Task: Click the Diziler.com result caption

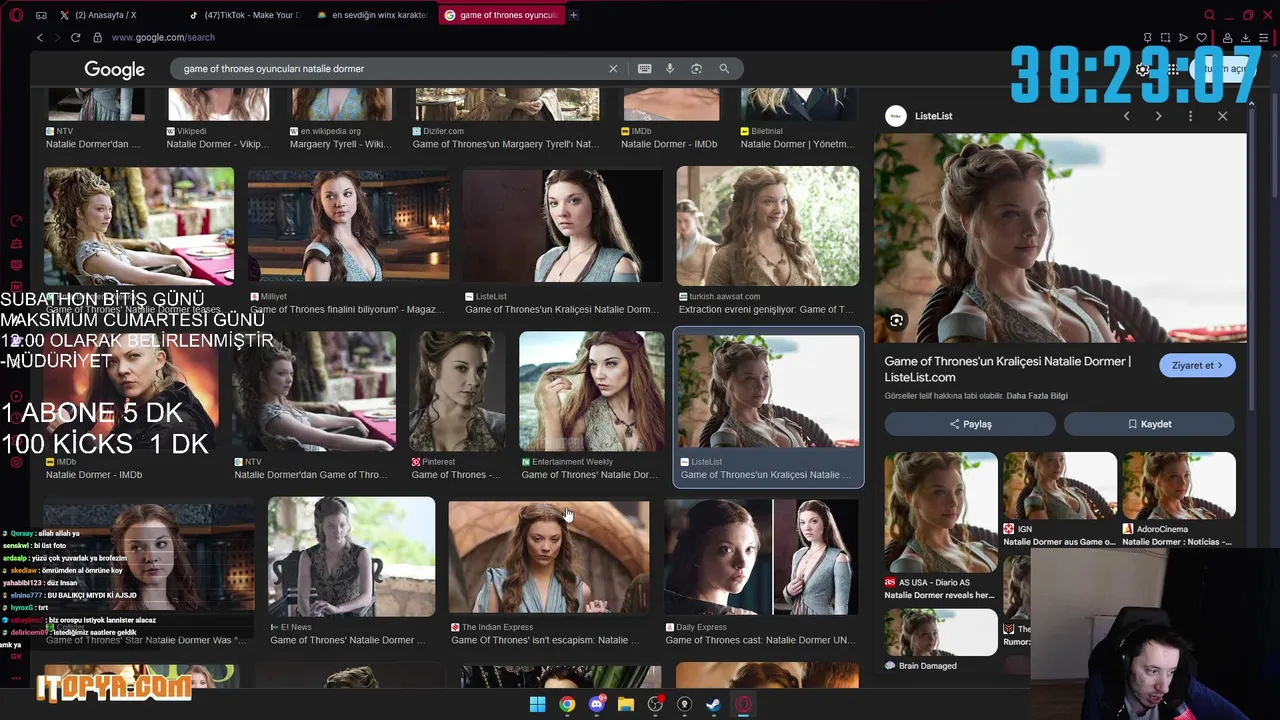Action: coord(506,144)
